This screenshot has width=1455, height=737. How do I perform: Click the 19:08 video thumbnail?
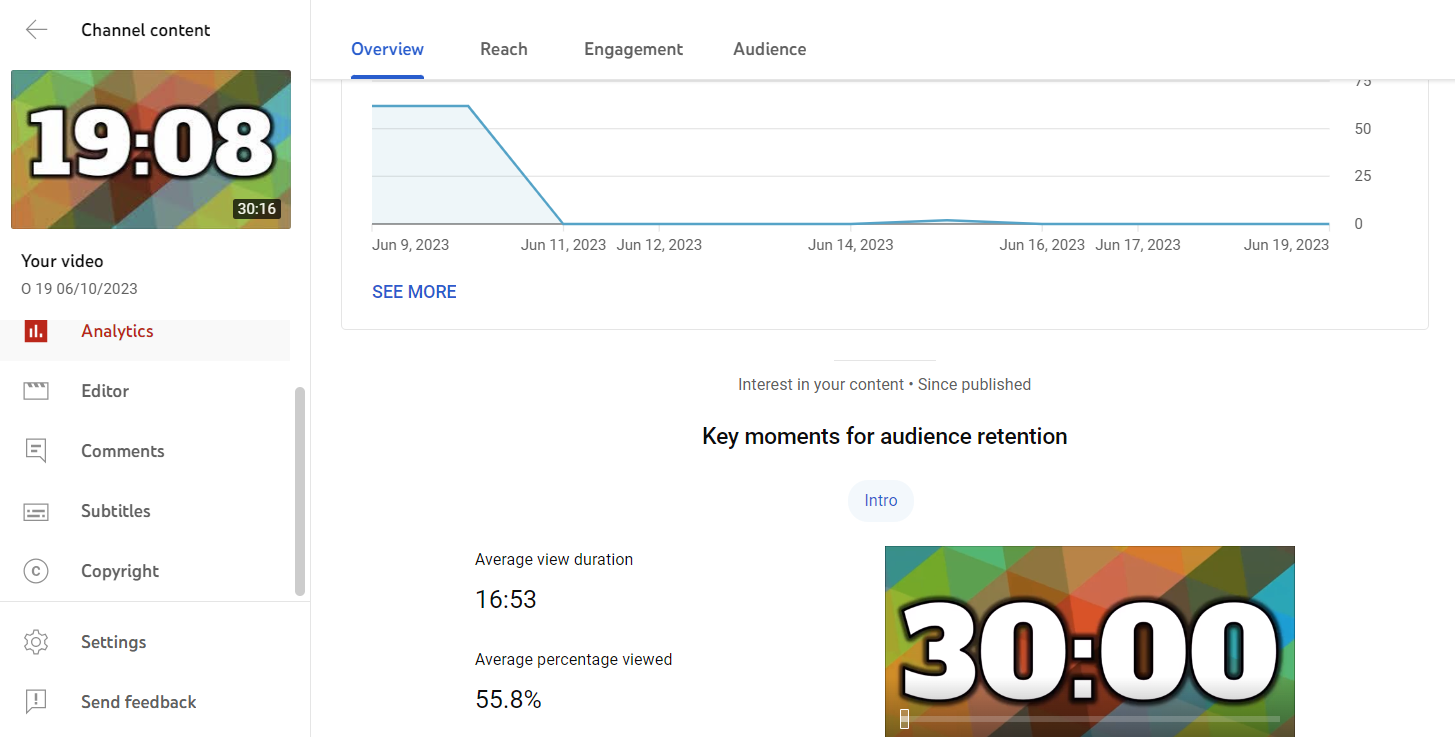click(x=150, y=149)
